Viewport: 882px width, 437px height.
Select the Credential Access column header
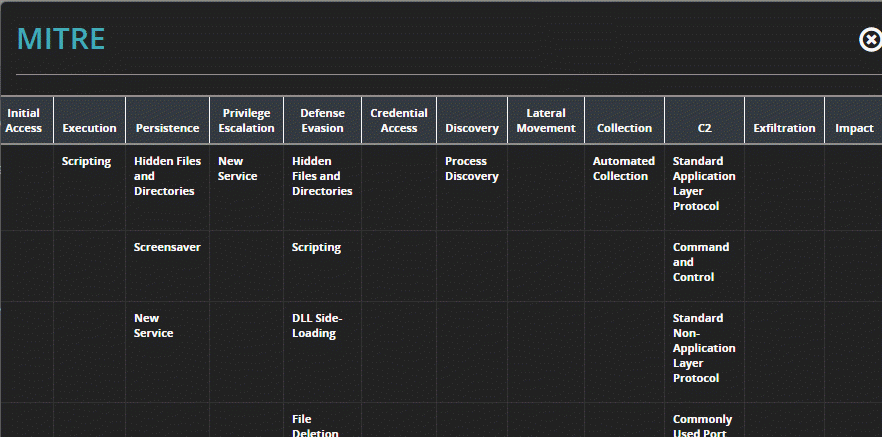click(x=399, y=120)
